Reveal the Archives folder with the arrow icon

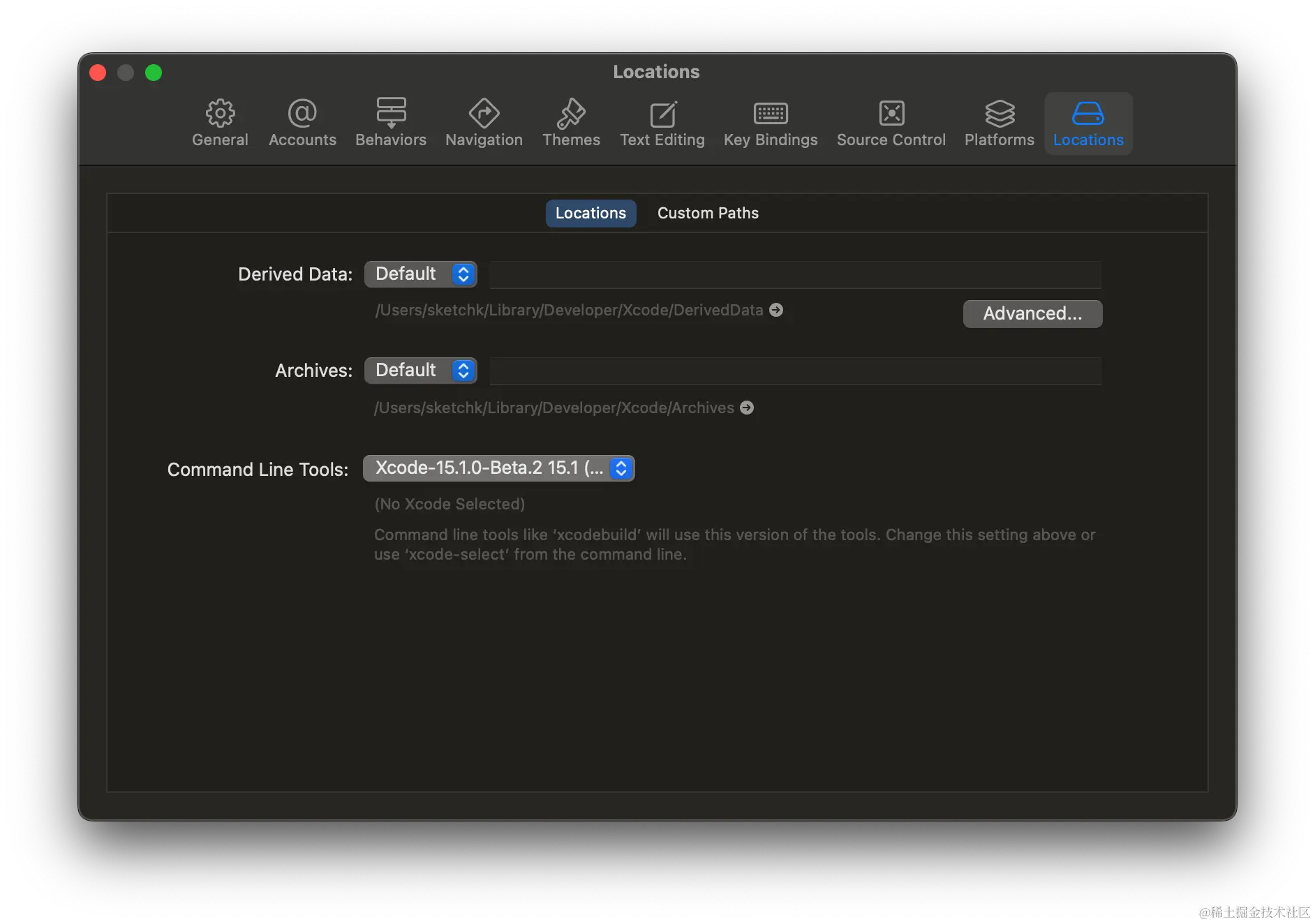coord(747,408)
